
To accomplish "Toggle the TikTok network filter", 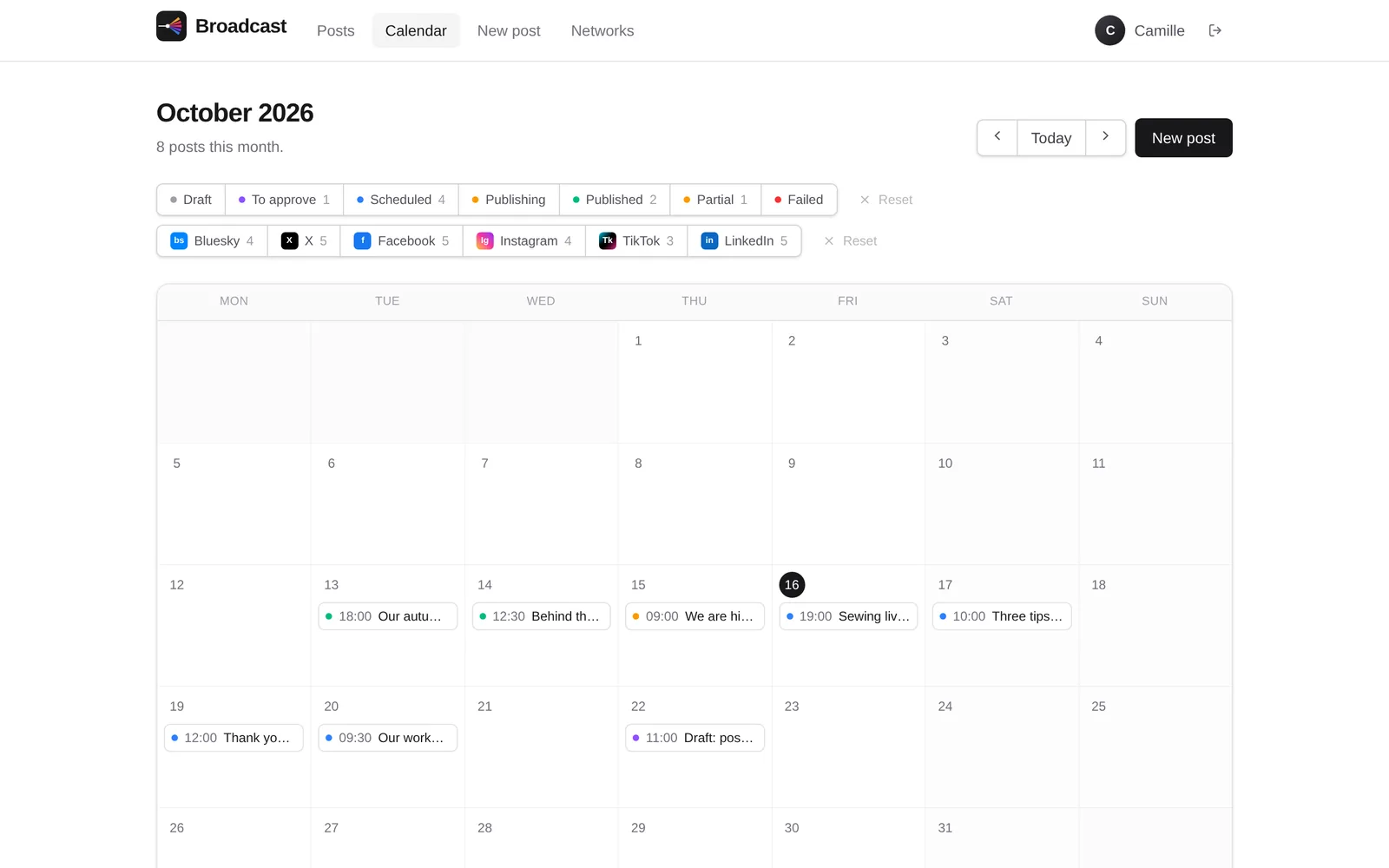I will (x=636, y=241).
